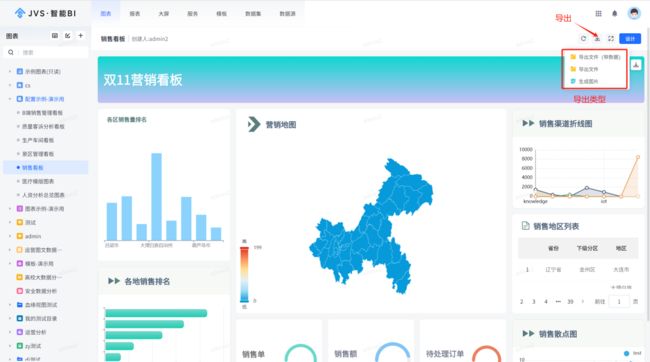Click the blue 设计 button

coord(630,39)
